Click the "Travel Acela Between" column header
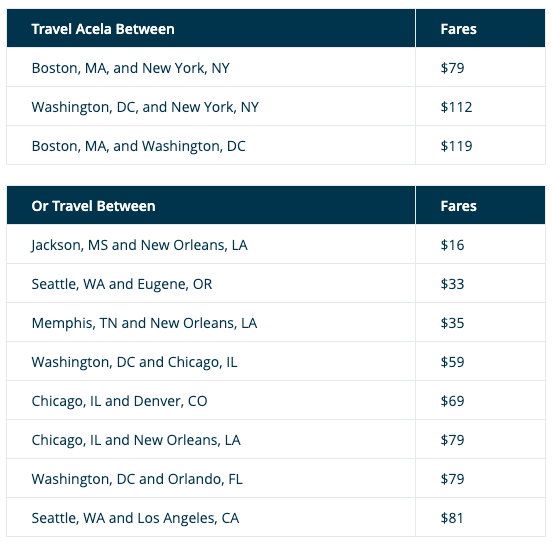Image resolution: width=552 pixels, height=546 pixels. click(103, 29)
